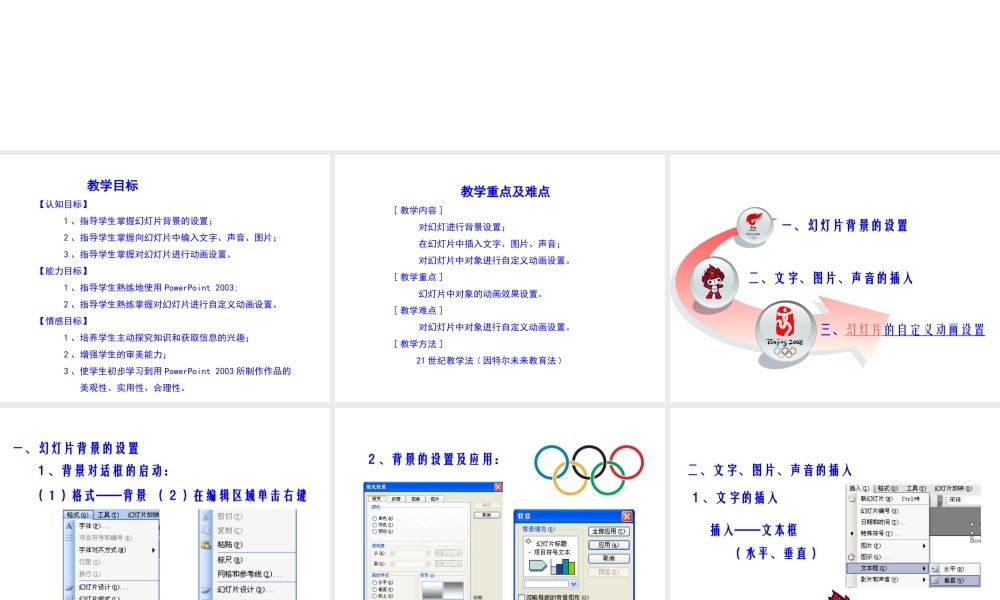Viewport: 1000px width, 600px height.
Task: Click the Olympic torch icon on the outline slide
Action: pos(754,227)
